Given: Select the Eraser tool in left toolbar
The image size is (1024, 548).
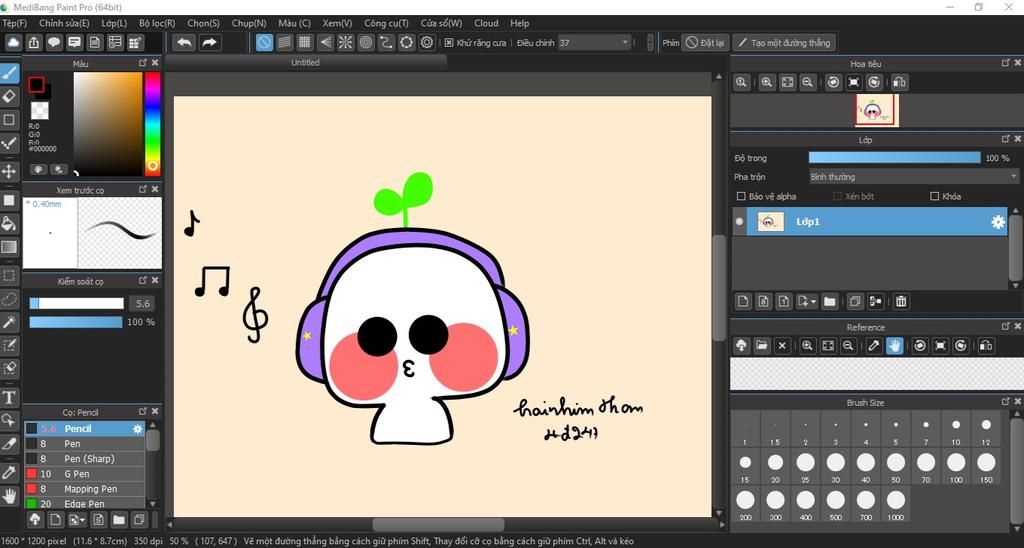Looking at the screenshot, I should click(10, 96).
